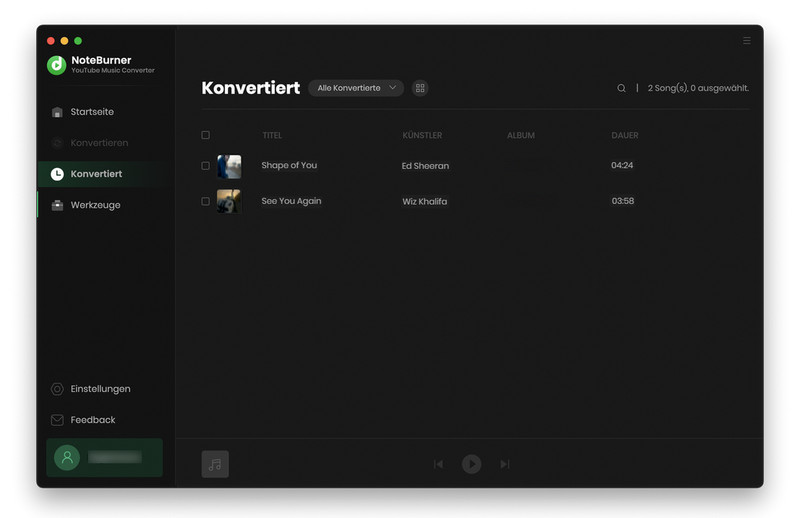Select the See You Again title

click(x=291, y=201)
